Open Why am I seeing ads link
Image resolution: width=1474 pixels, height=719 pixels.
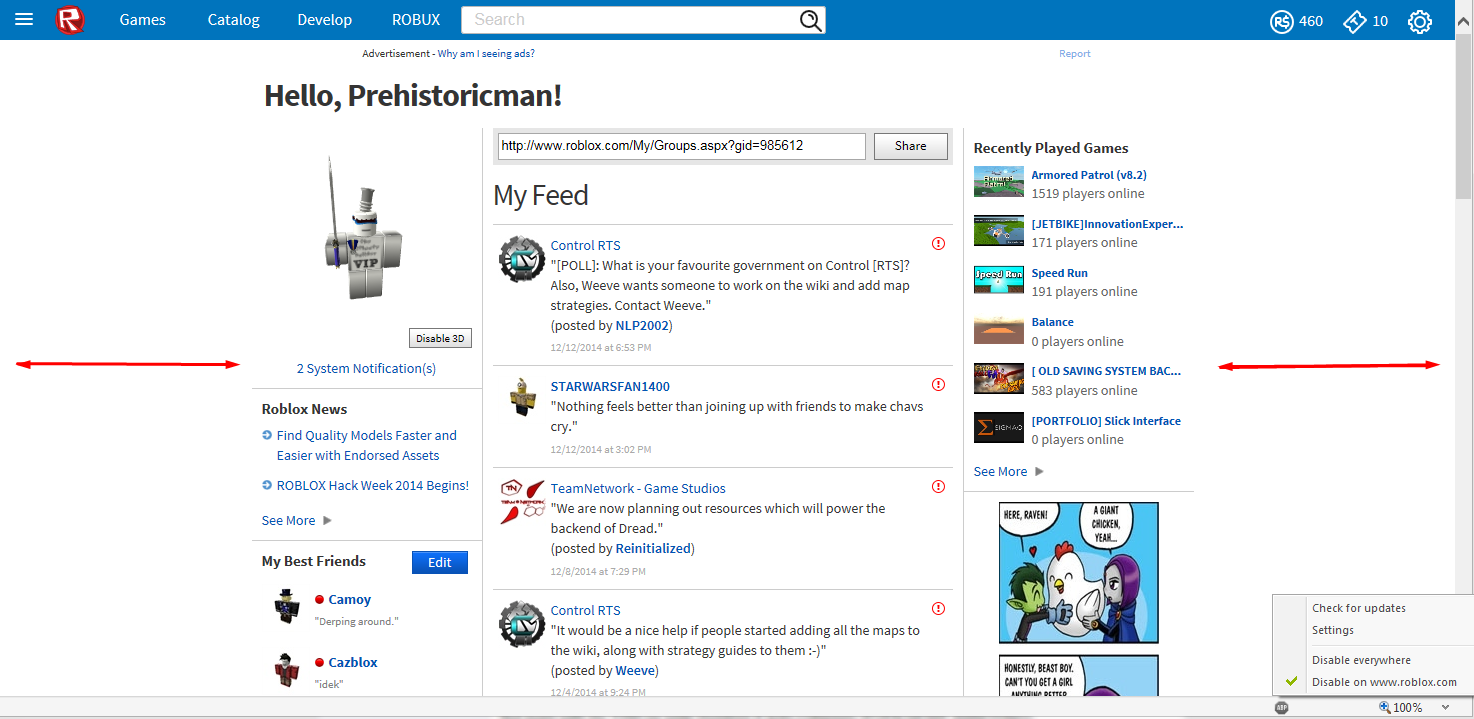[x=486, y=54]
